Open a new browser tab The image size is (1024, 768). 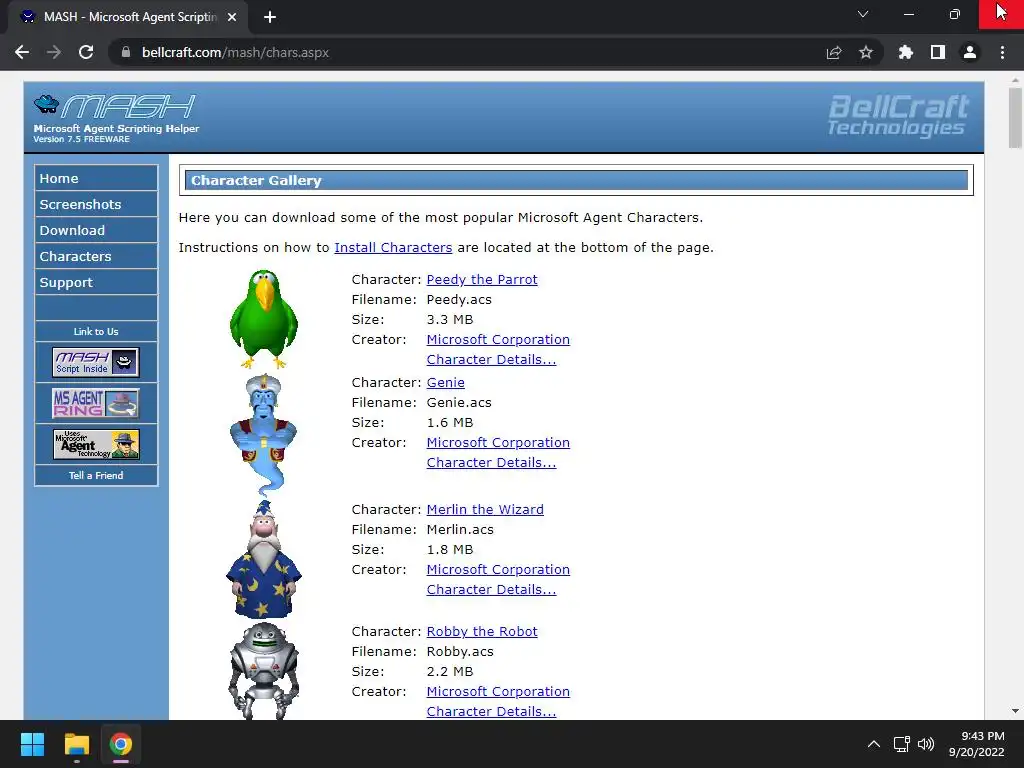(270, 17)
